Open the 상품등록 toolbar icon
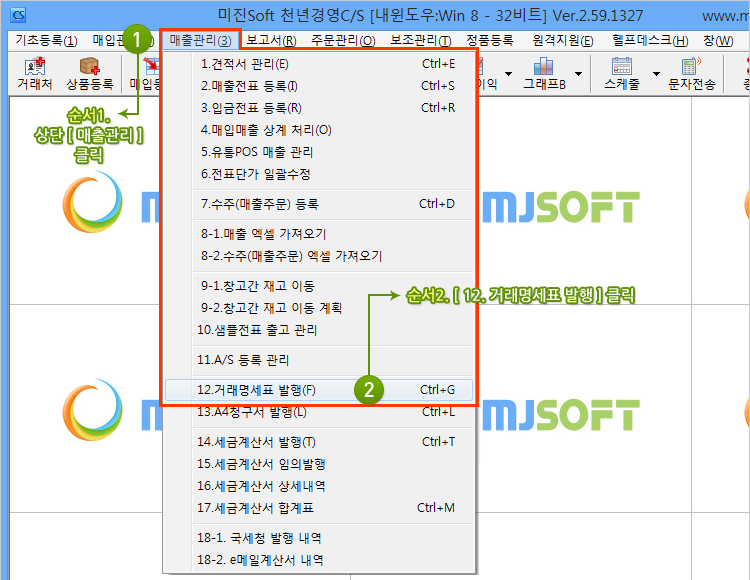750x580 pixels. [x=89, y=74]
